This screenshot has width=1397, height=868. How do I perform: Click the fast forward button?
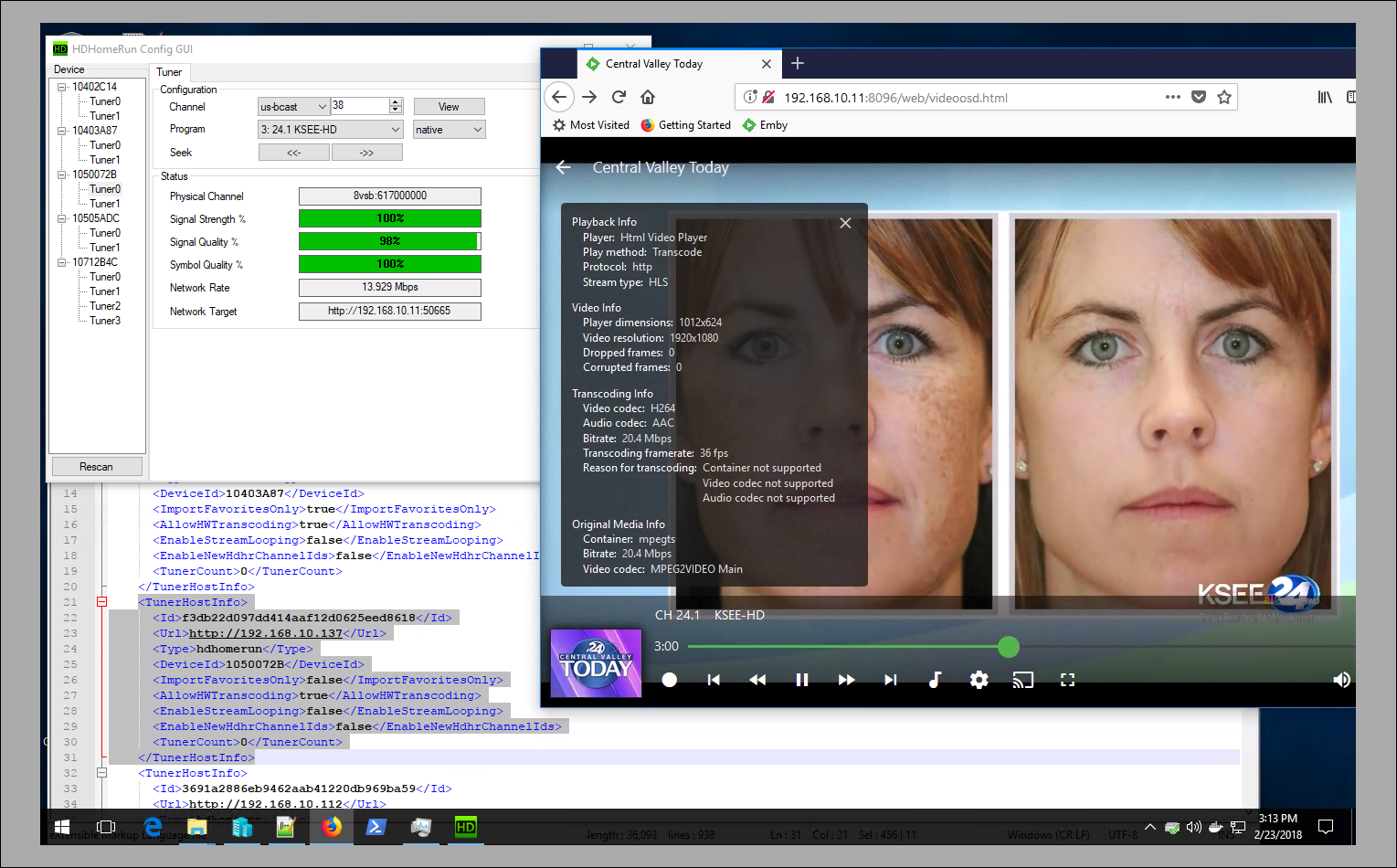(x=846, y=680)
